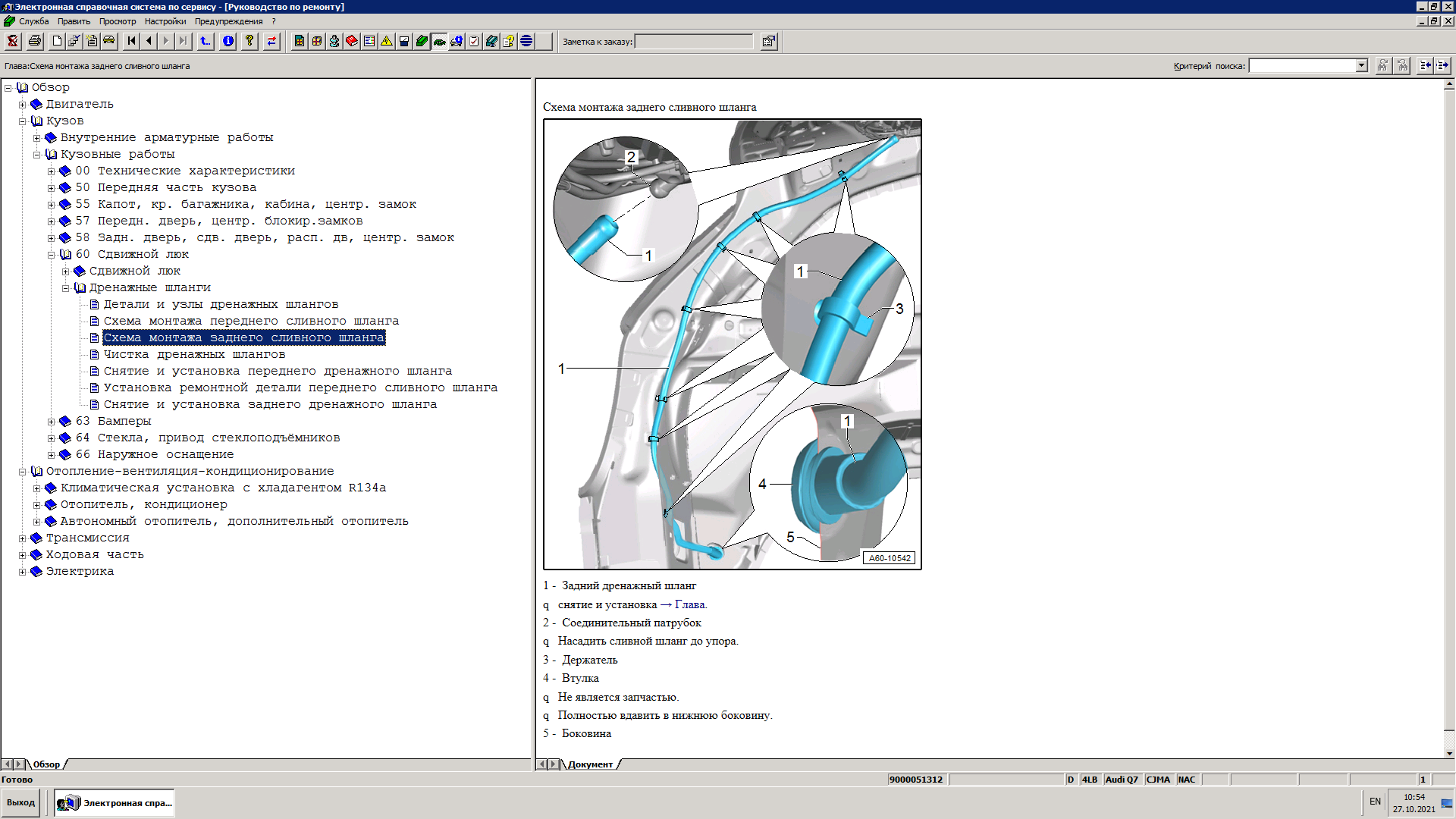Click into the Заметка к заказу field
Image resolution: width=1456 pixels, height=819 pixels.
[693, 42]
